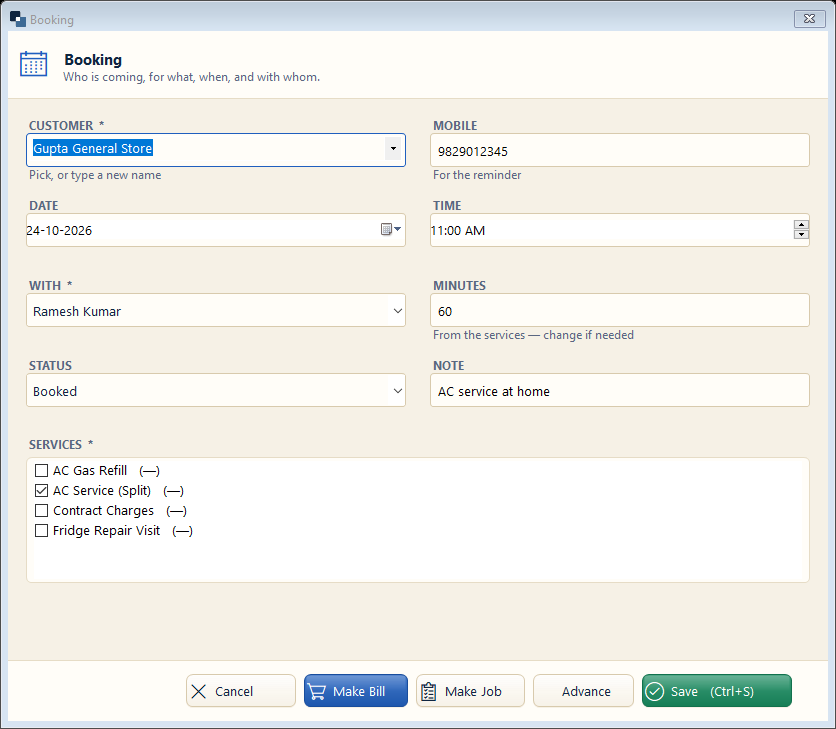This screenshot has width=836, height=729.
Task: Click the clipboard icon on Make Job
Action: point(429,691)
